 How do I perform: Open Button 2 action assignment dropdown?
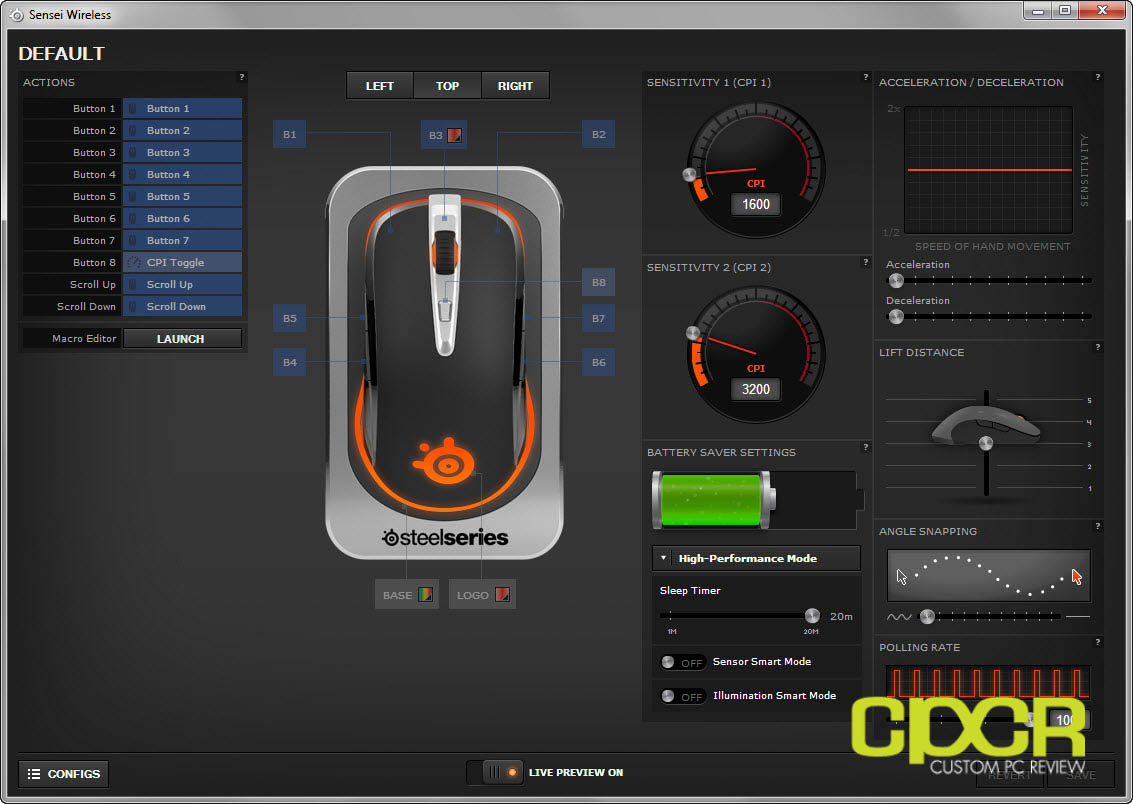point(182,131)
